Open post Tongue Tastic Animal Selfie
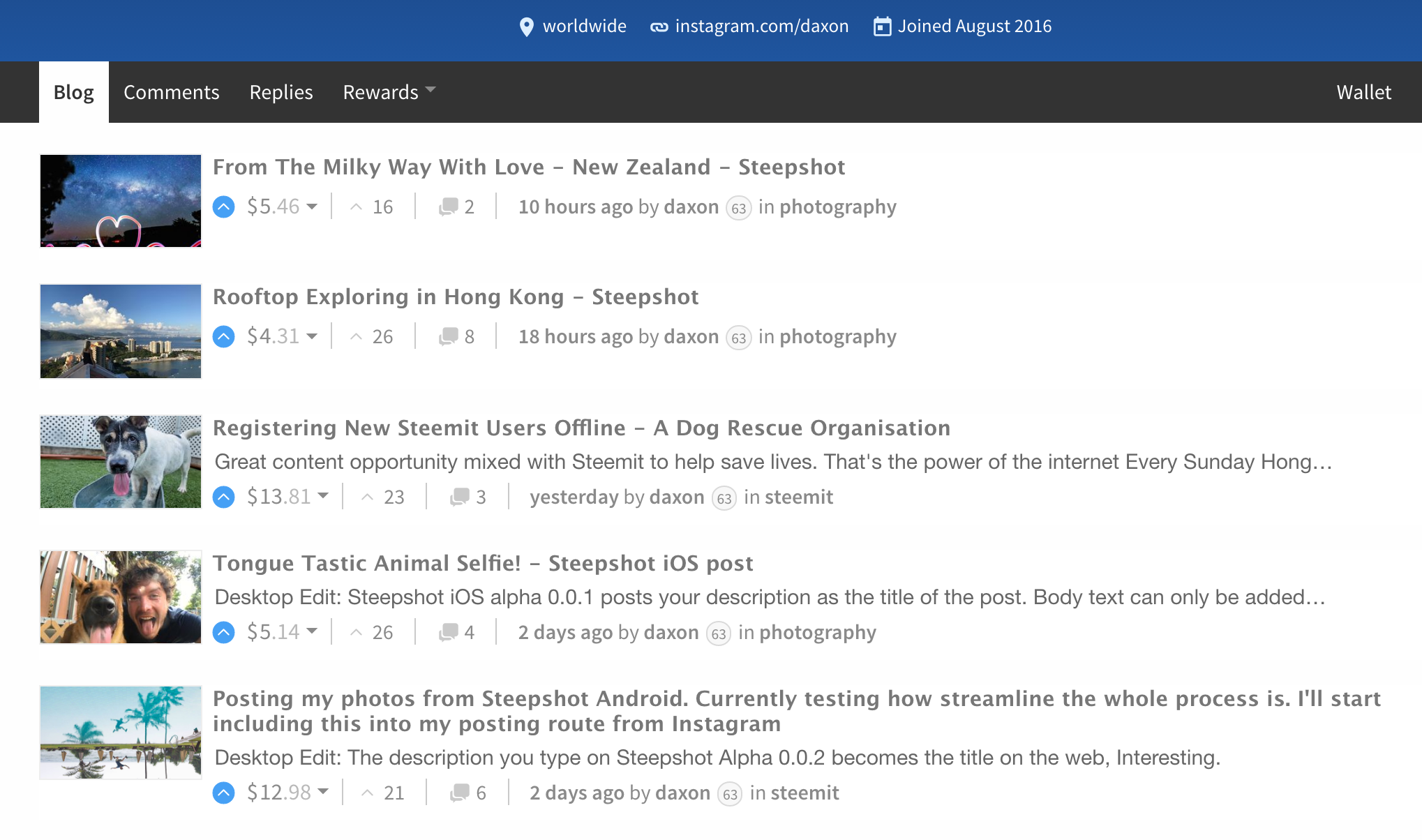Viewport: 1422px width, 840px height. coord(483,564)
